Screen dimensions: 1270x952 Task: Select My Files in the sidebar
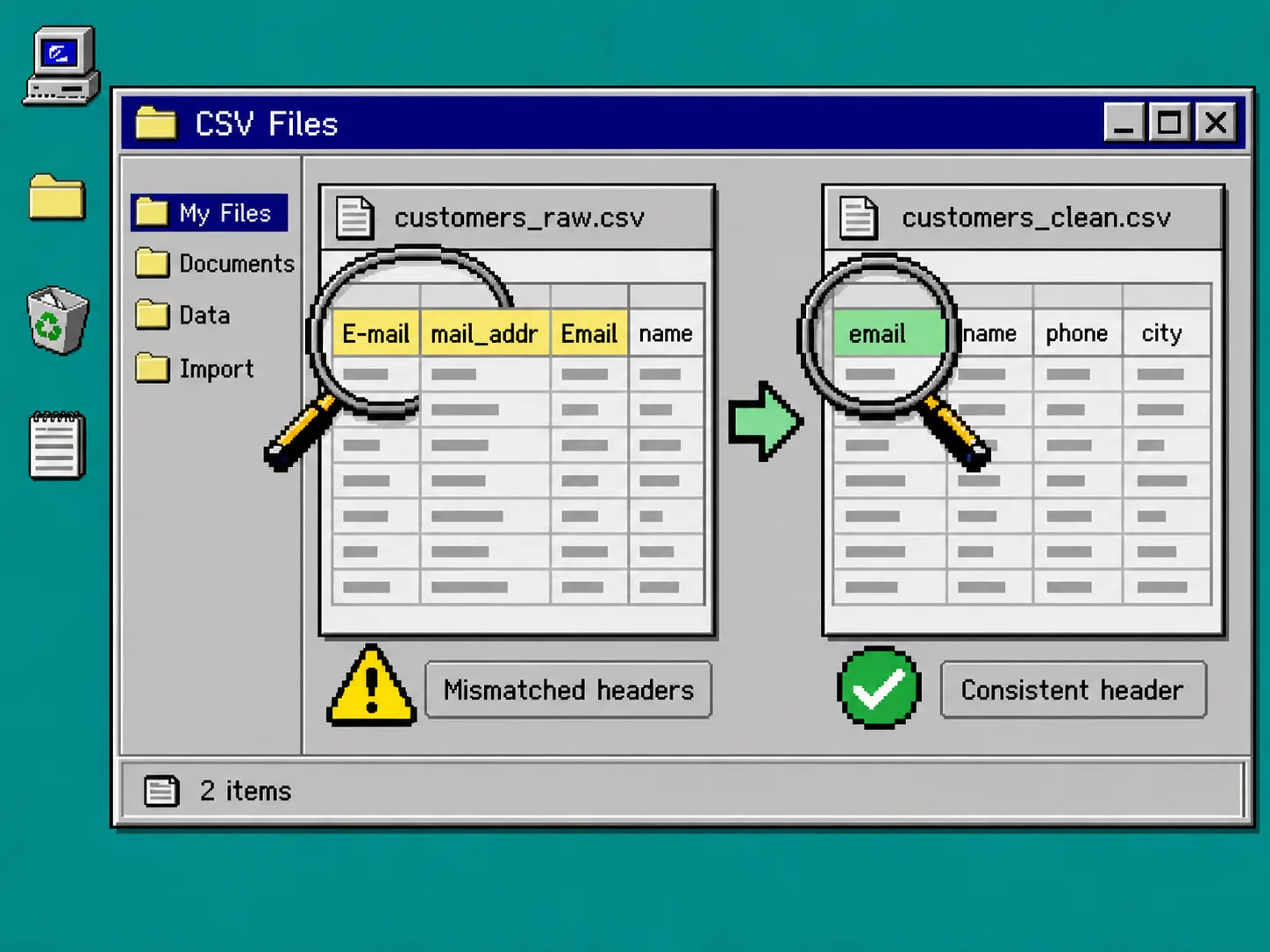click(210, 213)
